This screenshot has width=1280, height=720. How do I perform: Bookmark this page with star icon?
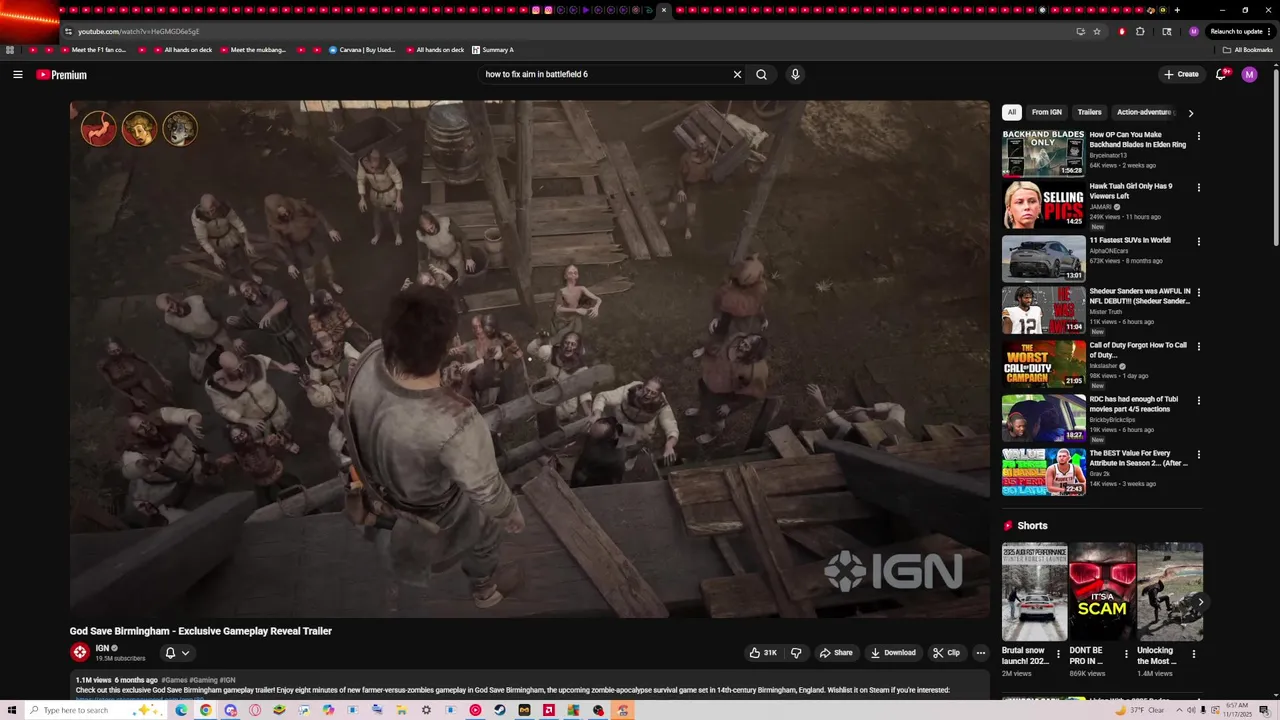(x=1097, y=31)
